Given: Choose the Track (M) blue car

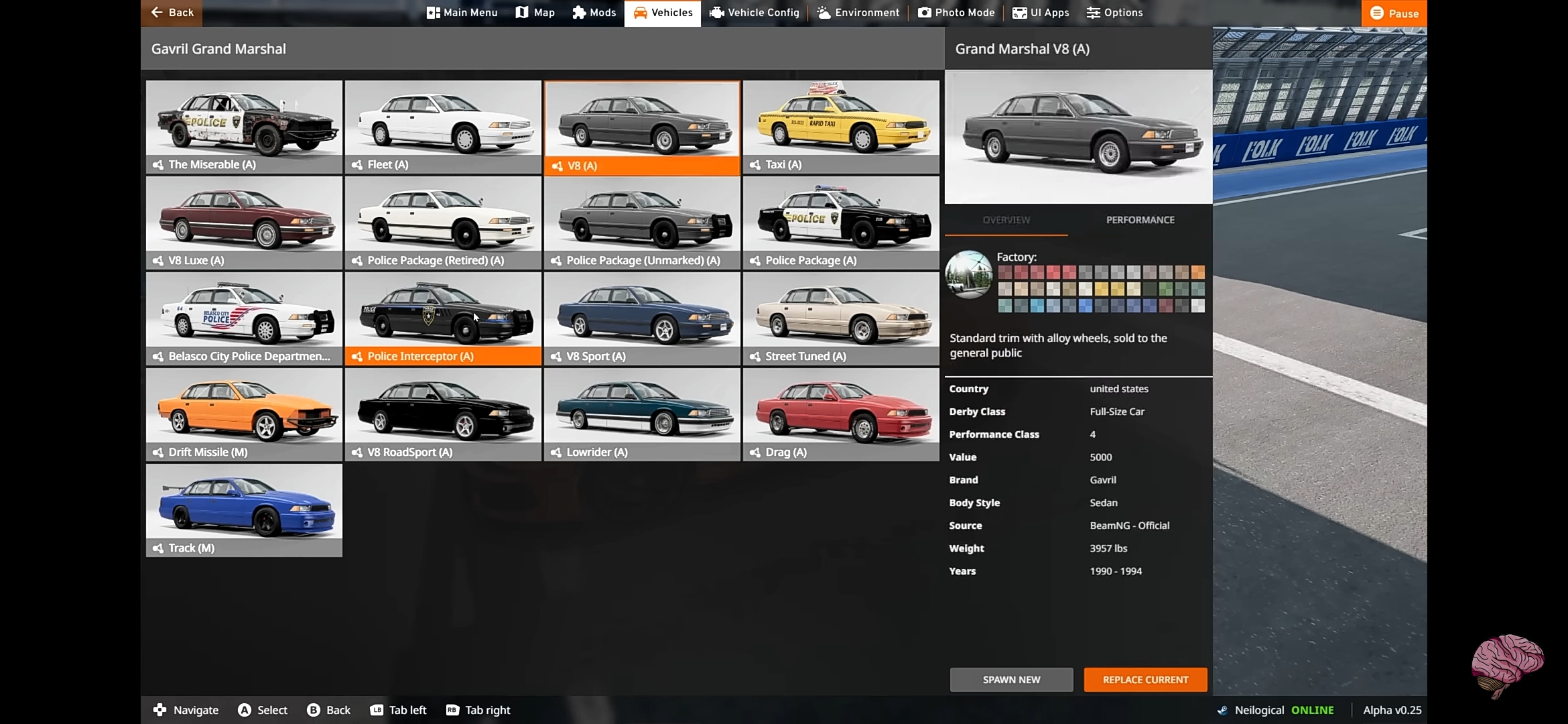Looking at the screenshot, I should point(244,510).
